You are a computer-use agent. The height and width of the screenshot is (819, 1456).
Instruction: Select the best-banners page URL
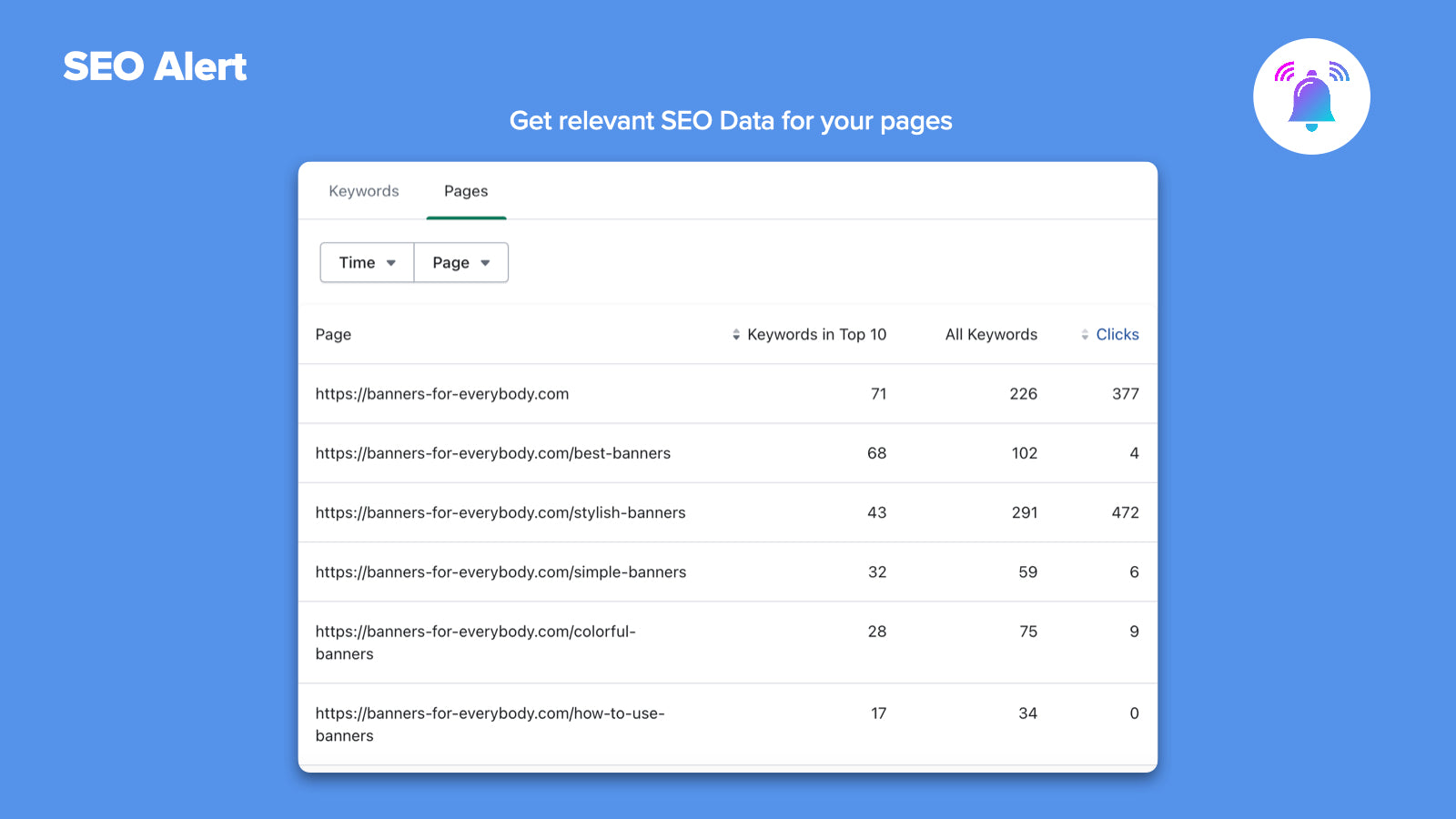tap(493, 453)
